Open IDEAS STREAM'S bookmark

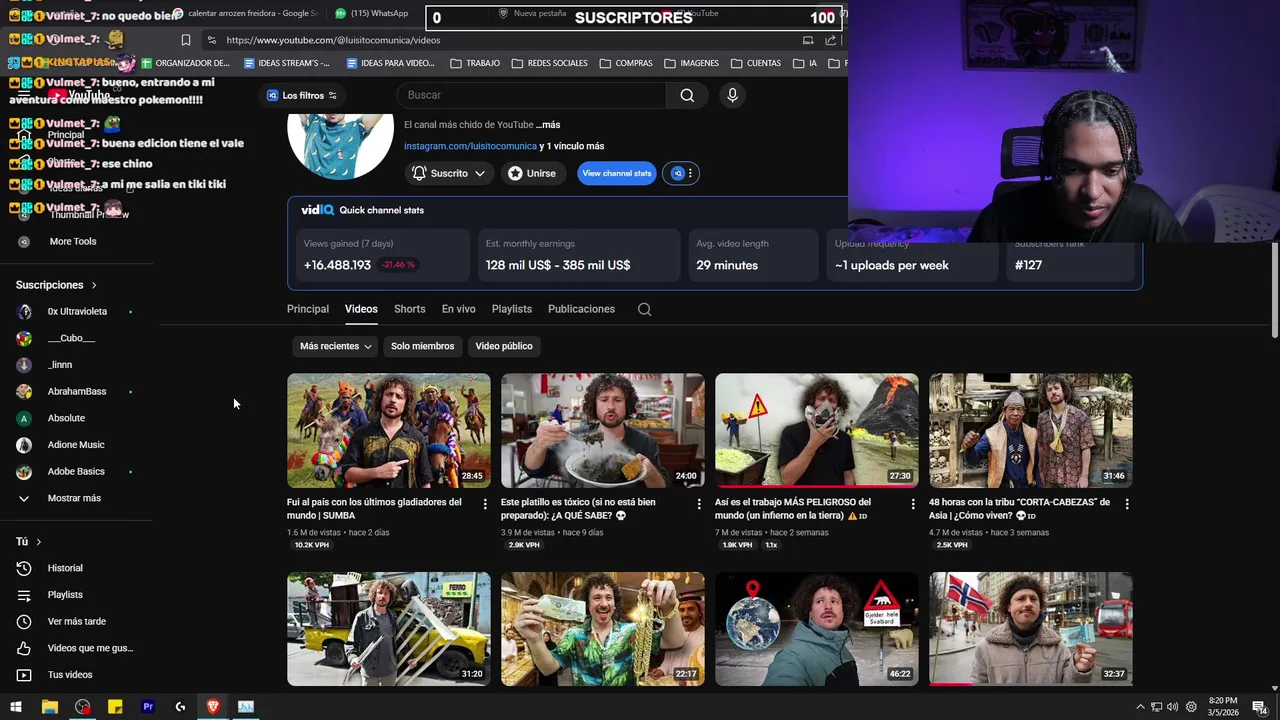[286, 63]
